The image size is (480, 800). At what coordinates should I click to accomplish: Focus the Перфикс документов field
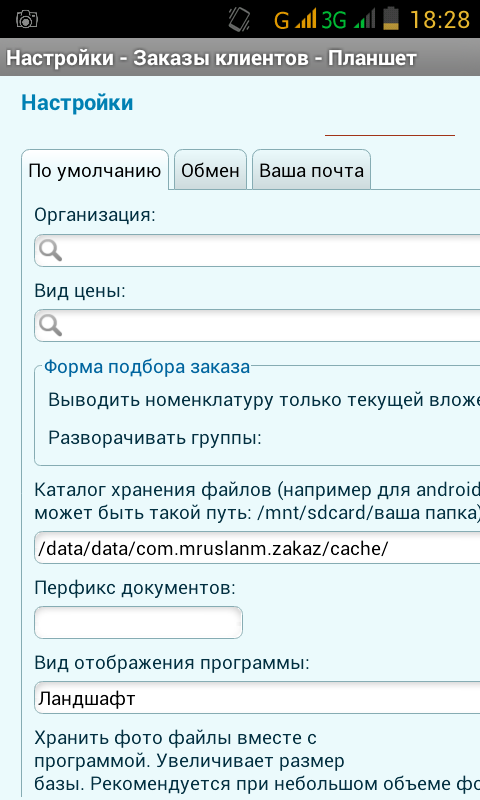pyautogui.click(x=138, y=622)
